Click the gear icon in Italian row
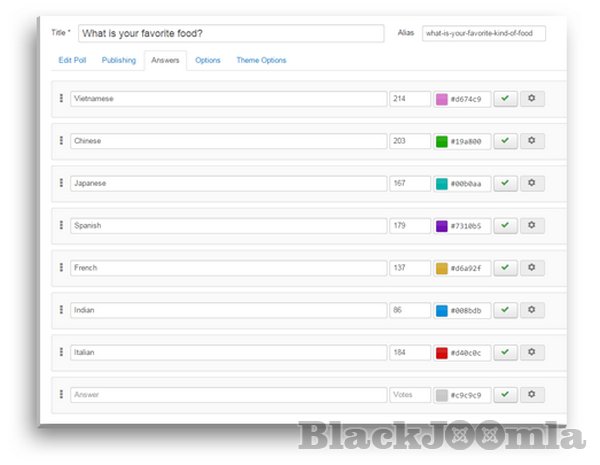Screen dimensions: 600x465 [x=532, y=352]
